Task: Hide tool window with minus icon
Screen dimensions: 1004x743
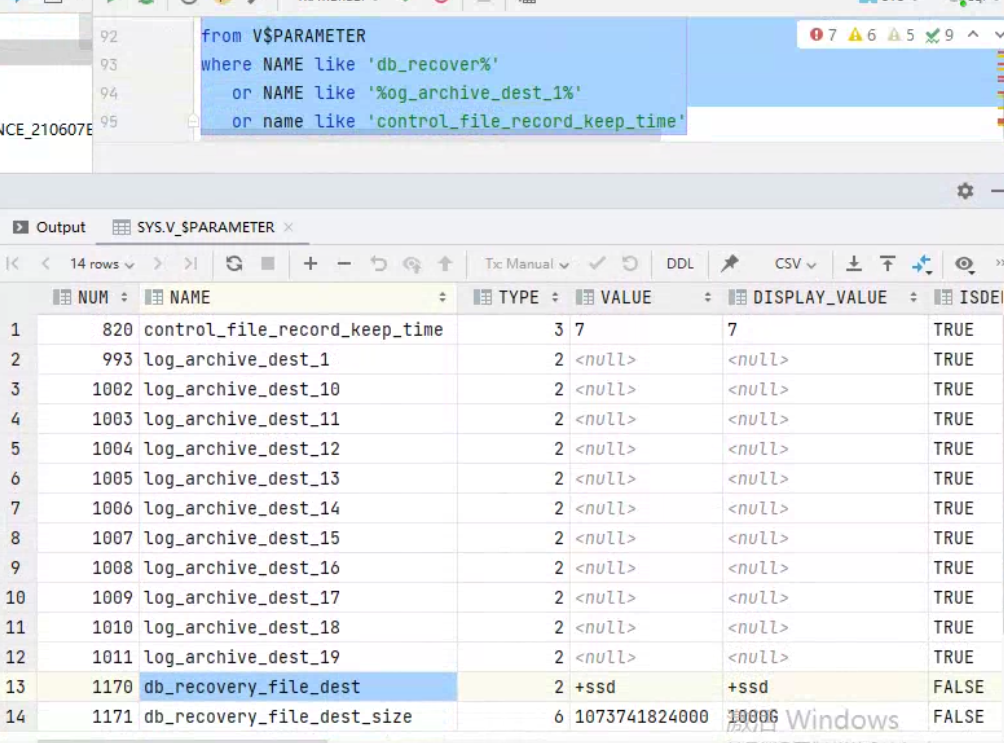Action: (998, 191)
